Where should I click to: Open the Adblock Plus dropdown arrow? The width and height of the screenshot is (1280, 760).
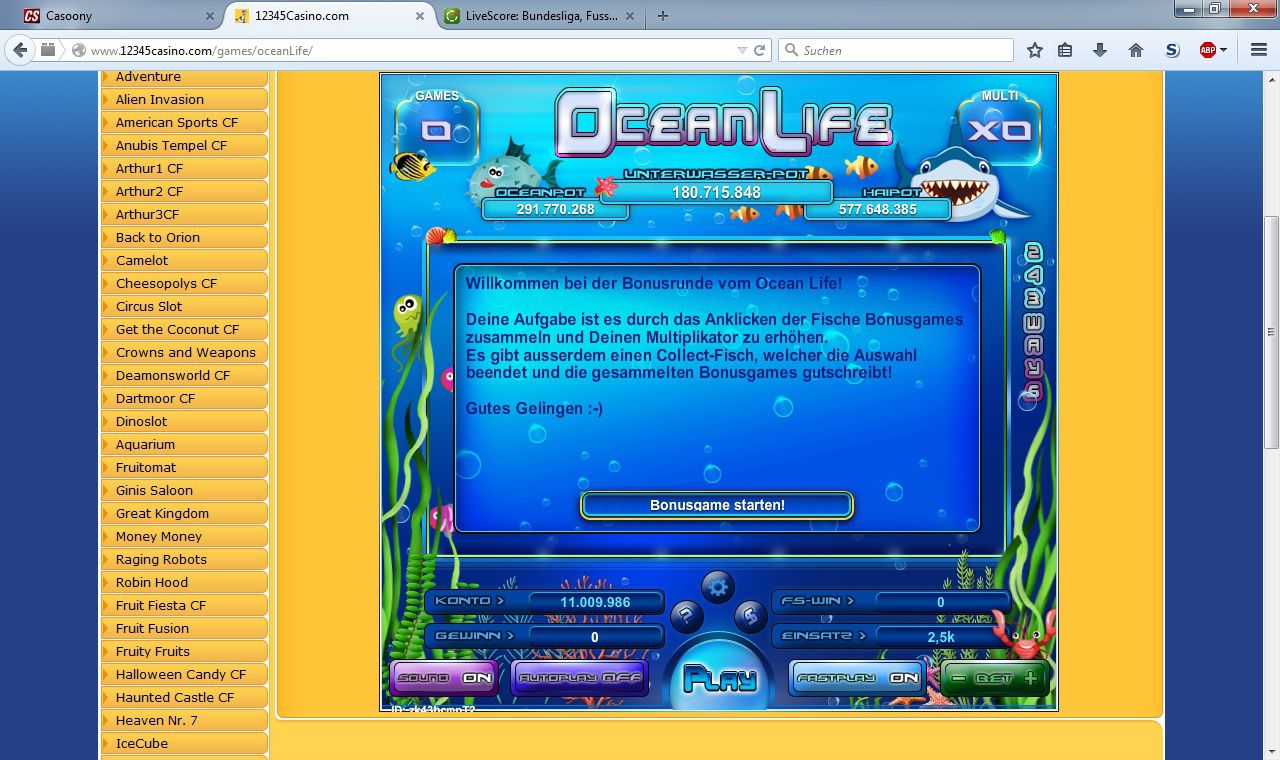pos(1223,50)
